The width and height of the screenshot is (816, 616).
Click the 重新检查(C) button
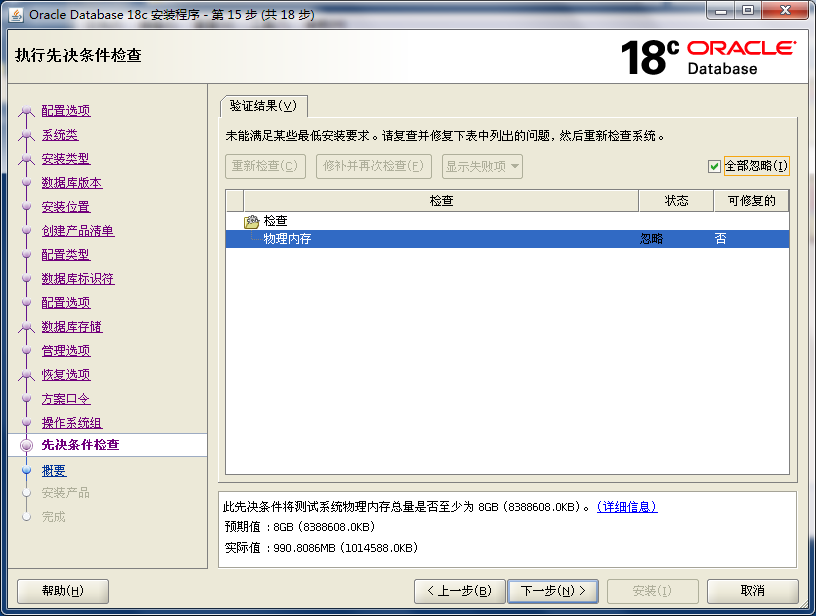pyautogui.click(x=265, y=166)
